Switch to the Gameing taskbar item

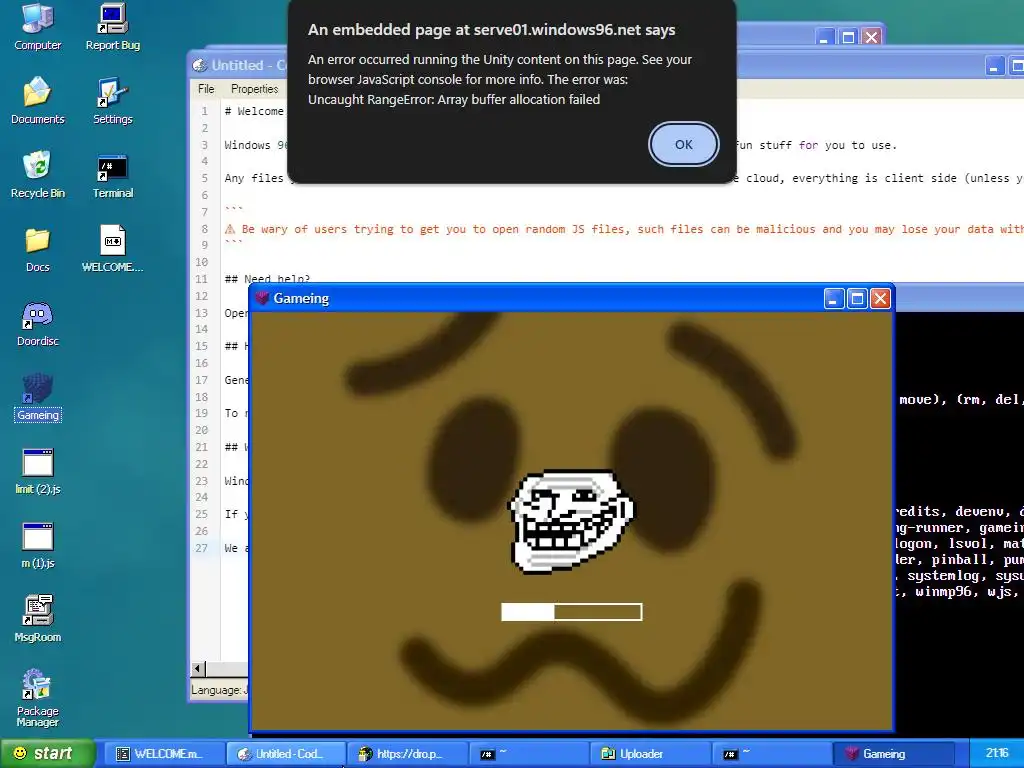(x=892, y=754)
